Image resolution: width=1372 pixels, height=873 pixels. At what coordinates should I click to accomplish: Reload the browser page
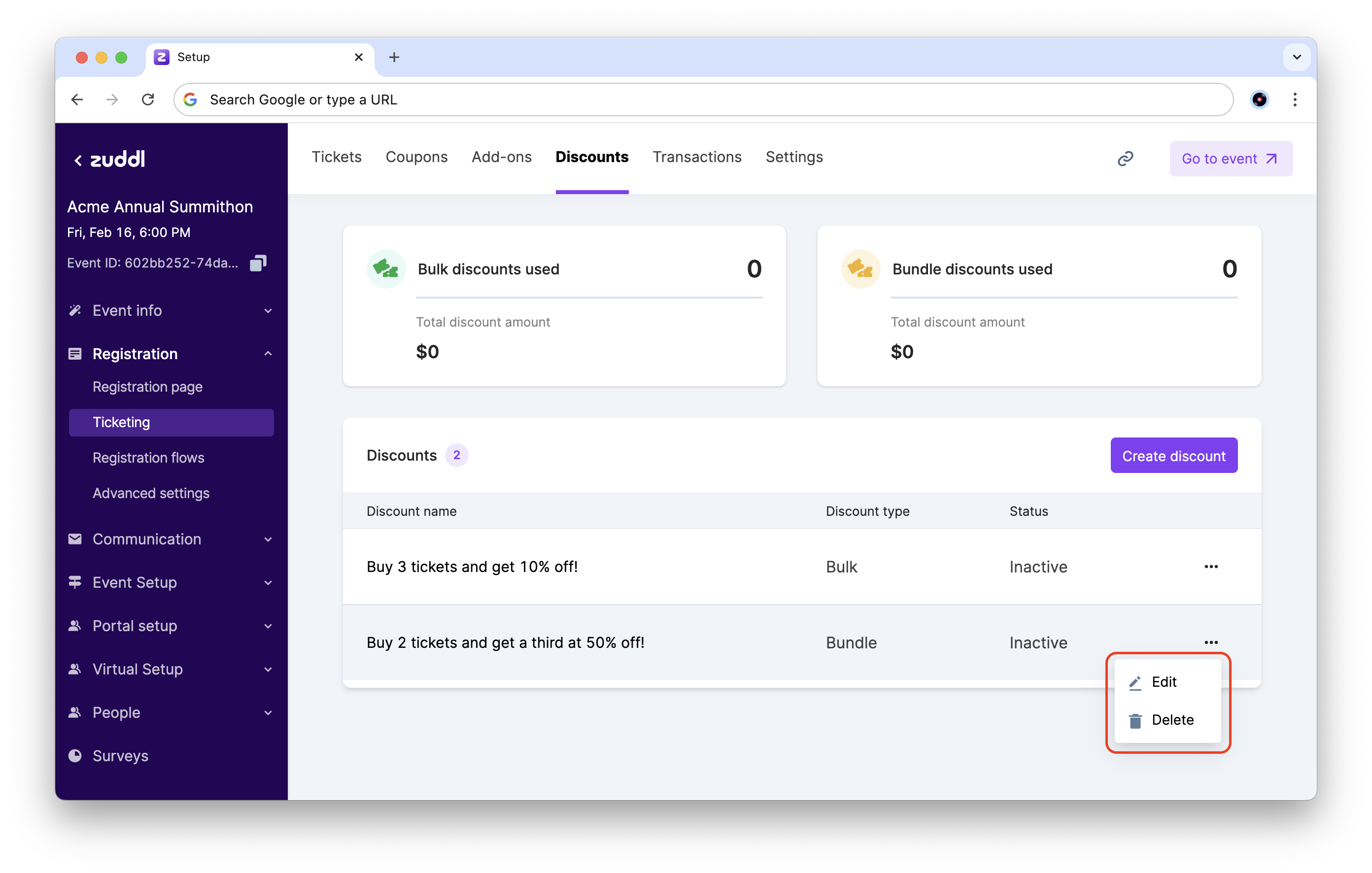point(148,100)
